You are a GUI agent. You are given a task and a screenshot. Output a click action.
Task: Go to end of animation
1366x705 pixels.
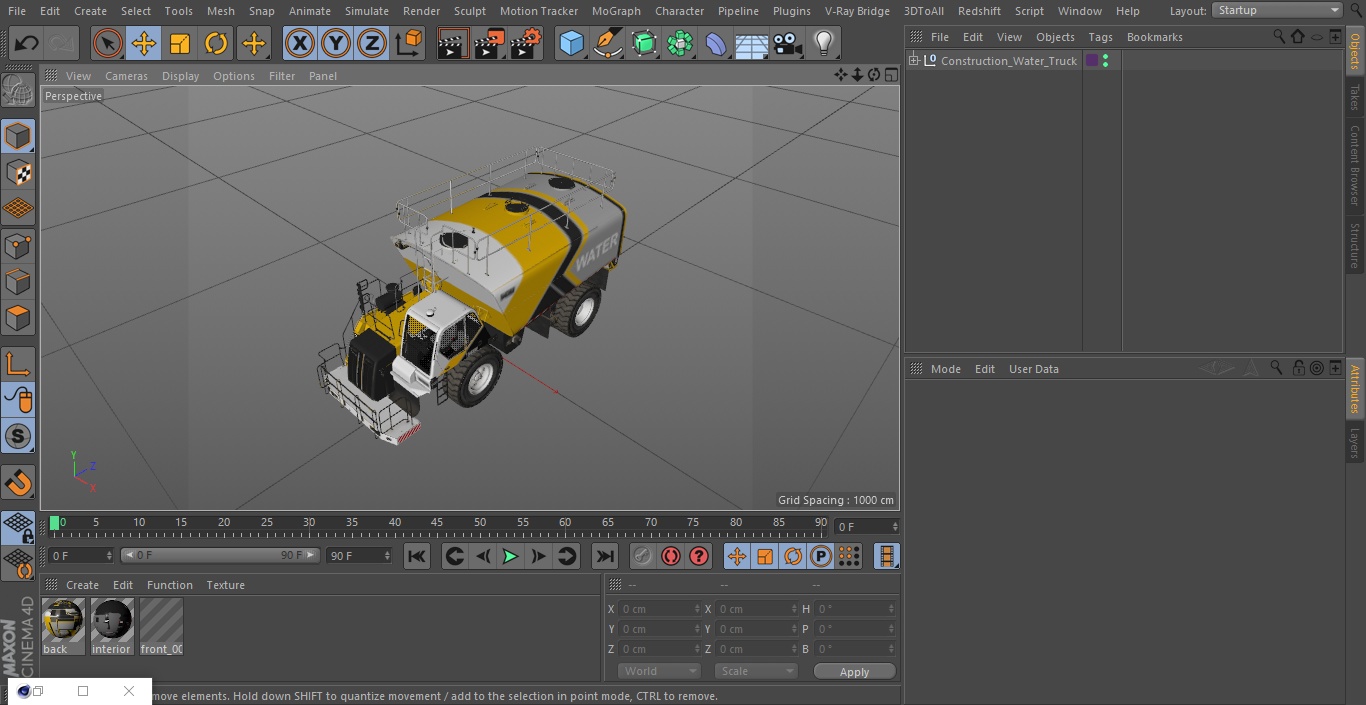tap(605, 556)
